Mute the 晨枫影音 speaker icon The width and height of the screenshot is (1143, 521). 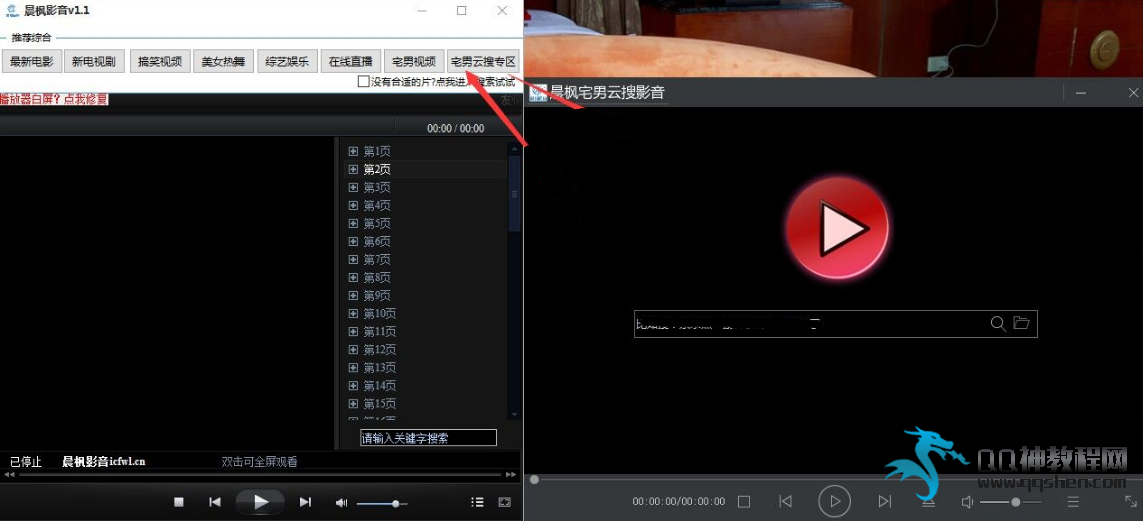(341, 503)
